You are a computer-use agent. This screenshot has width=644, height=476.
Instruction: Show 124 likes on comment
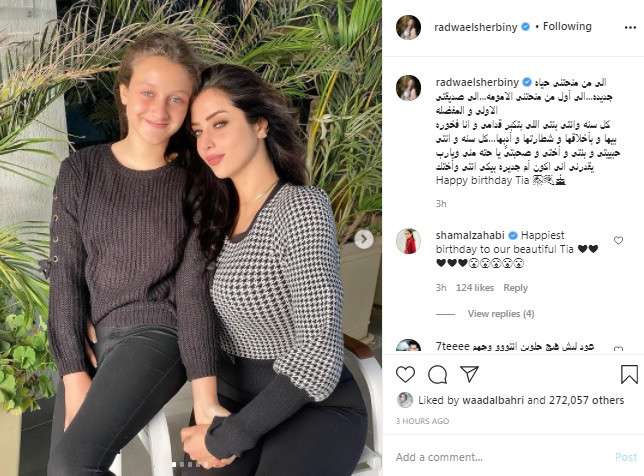(x=475, y=288)
